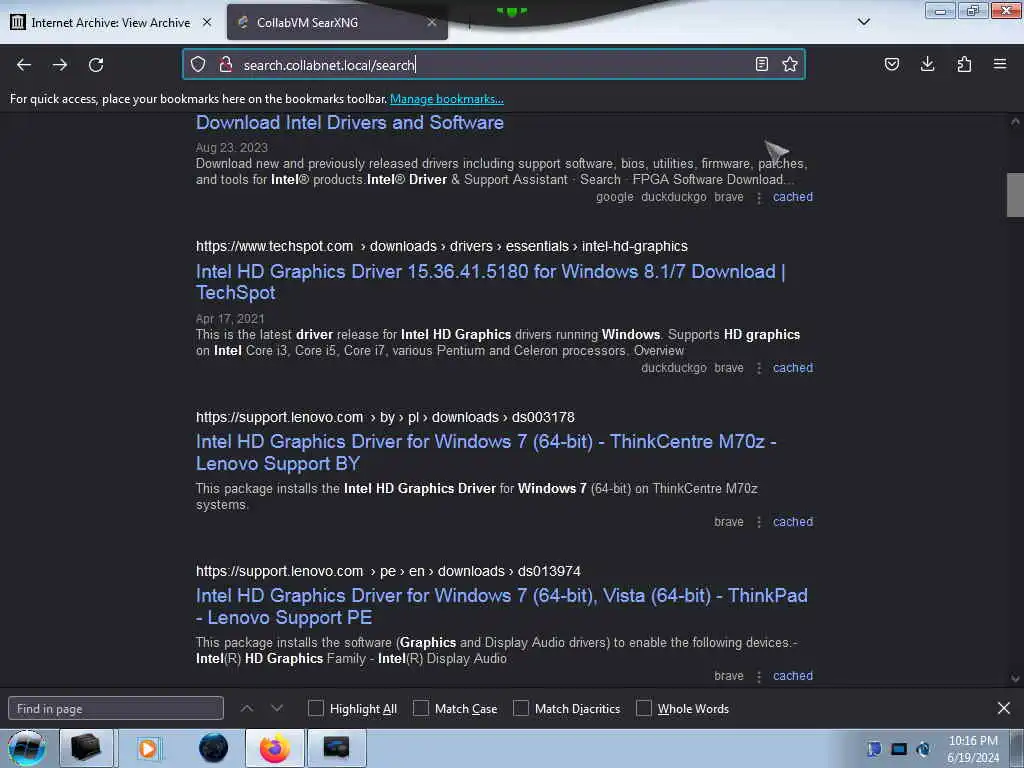Reload the current page
The width and height of the screenshot is (1024, 768).
pos(96,65)
